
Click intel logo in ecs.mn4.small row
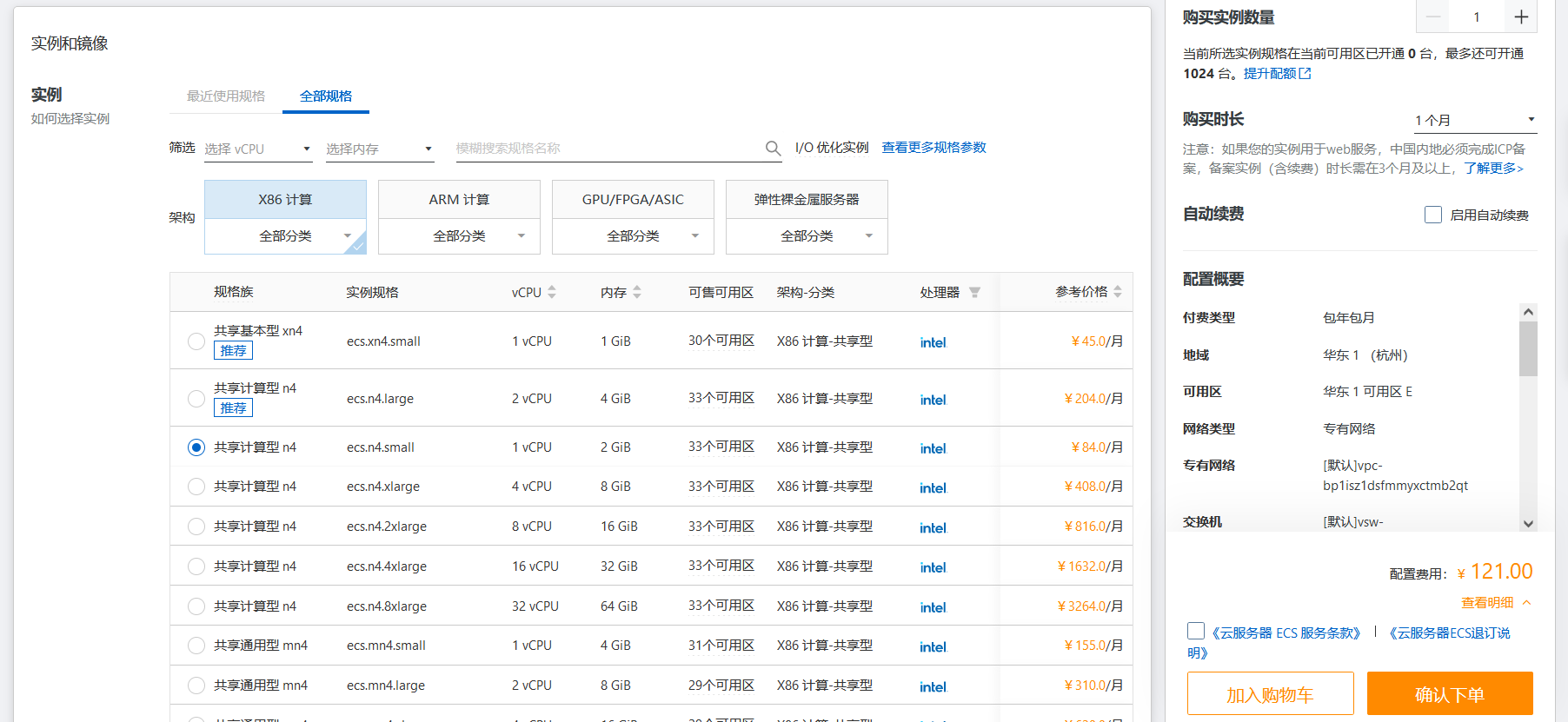click(x=933, y=647)
